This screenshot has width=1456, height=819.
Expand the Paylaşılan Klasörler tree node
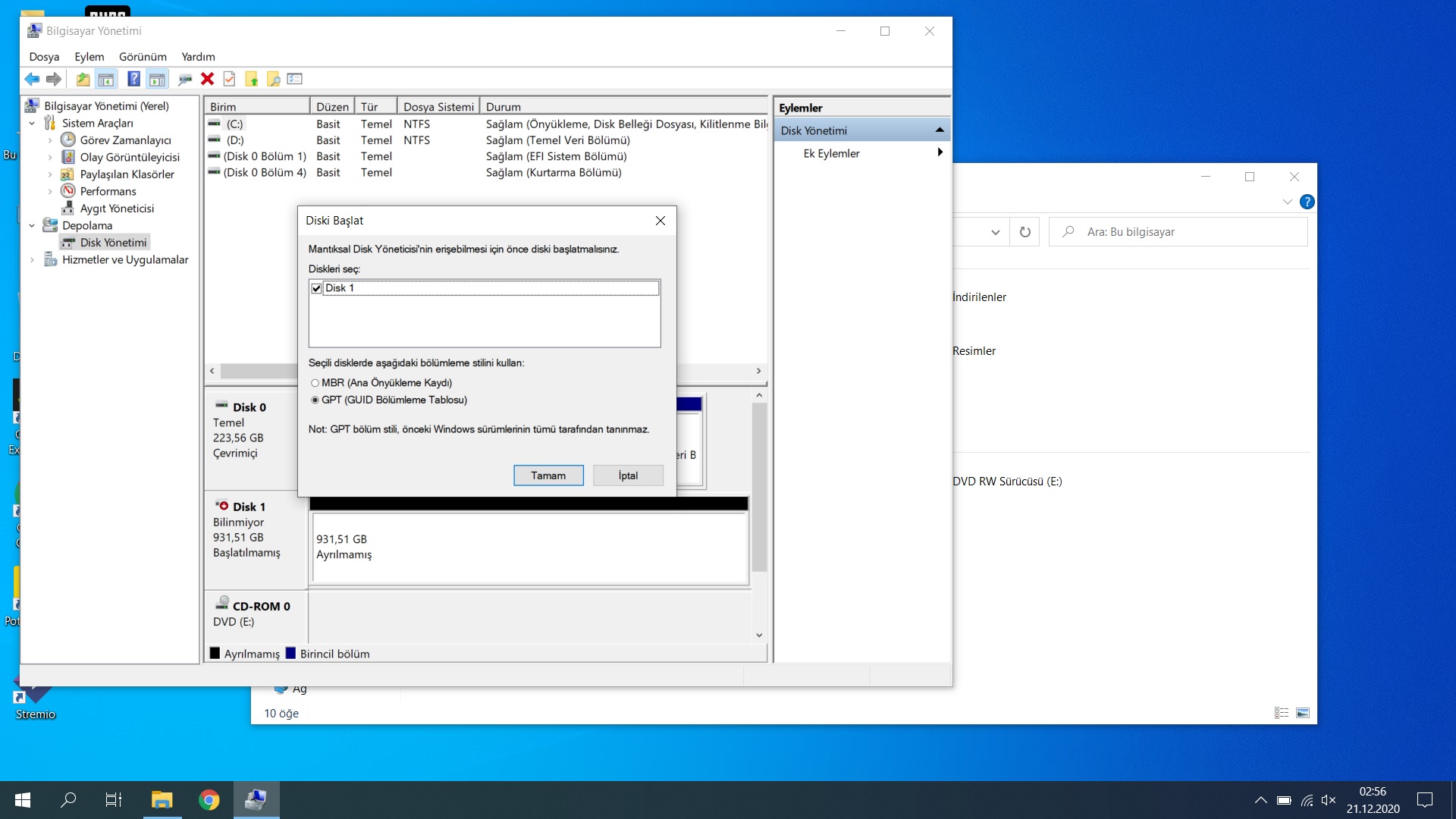[50, 174]
